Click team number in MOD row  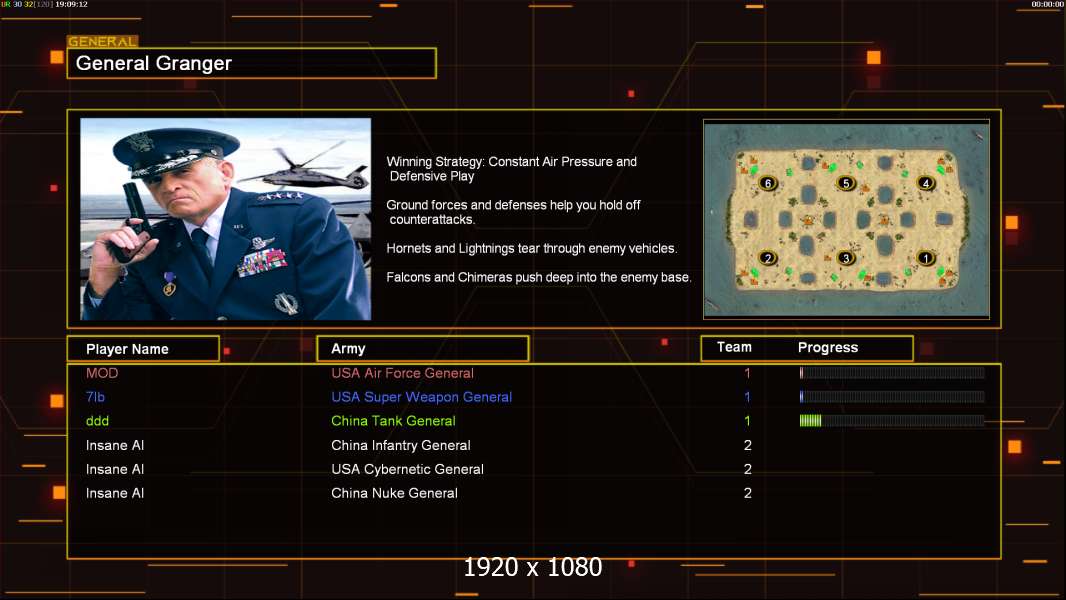click(x=747, y=373)
